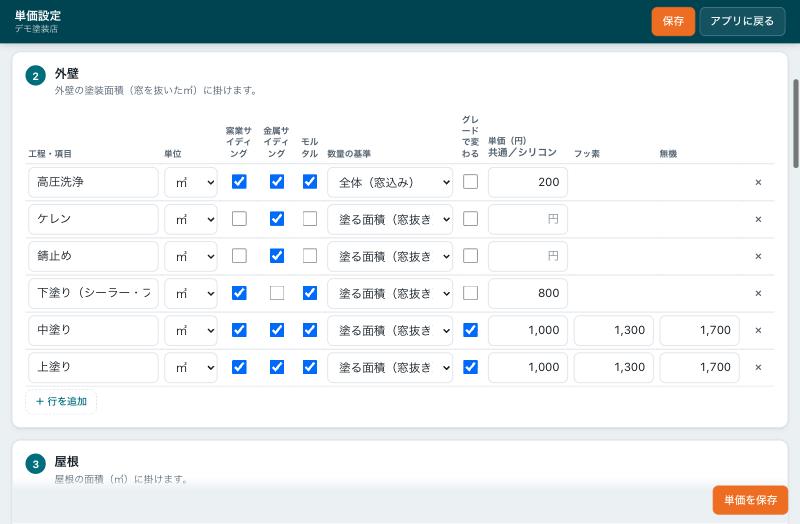The width and height of the screenshot is (800, 524).
Task: Delete the 上塗り row
Action: click(758, 367)
